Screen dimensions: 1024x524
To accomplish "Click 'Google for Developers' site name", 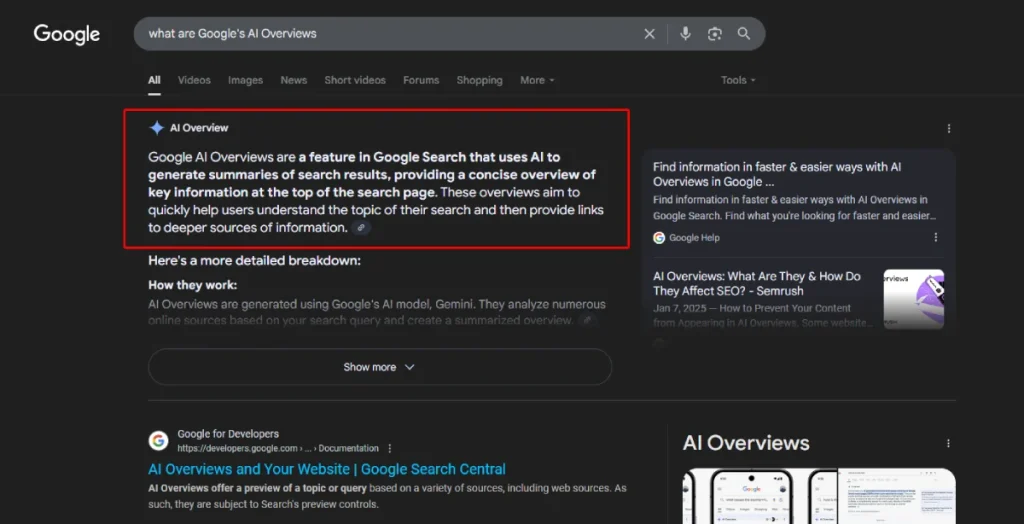I will click(x=228, y=434).
